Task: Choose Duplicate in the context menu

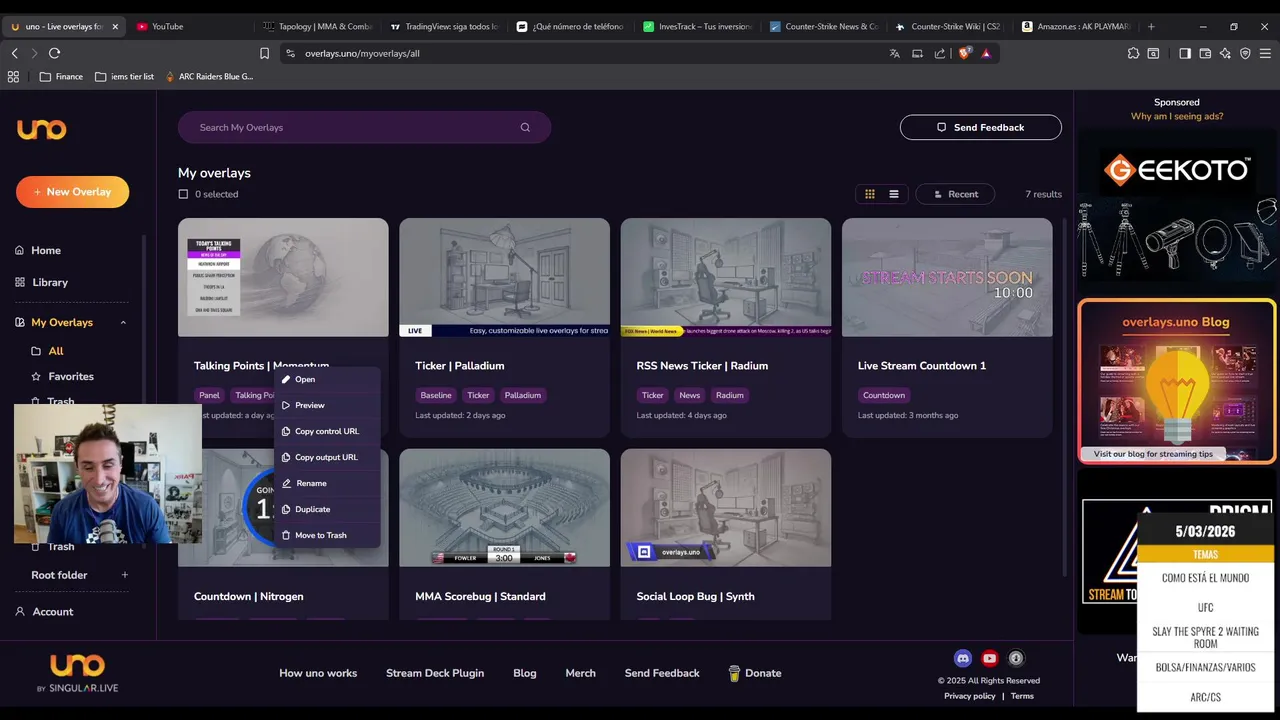Action: pyautogui.click(x=327, y=509)
